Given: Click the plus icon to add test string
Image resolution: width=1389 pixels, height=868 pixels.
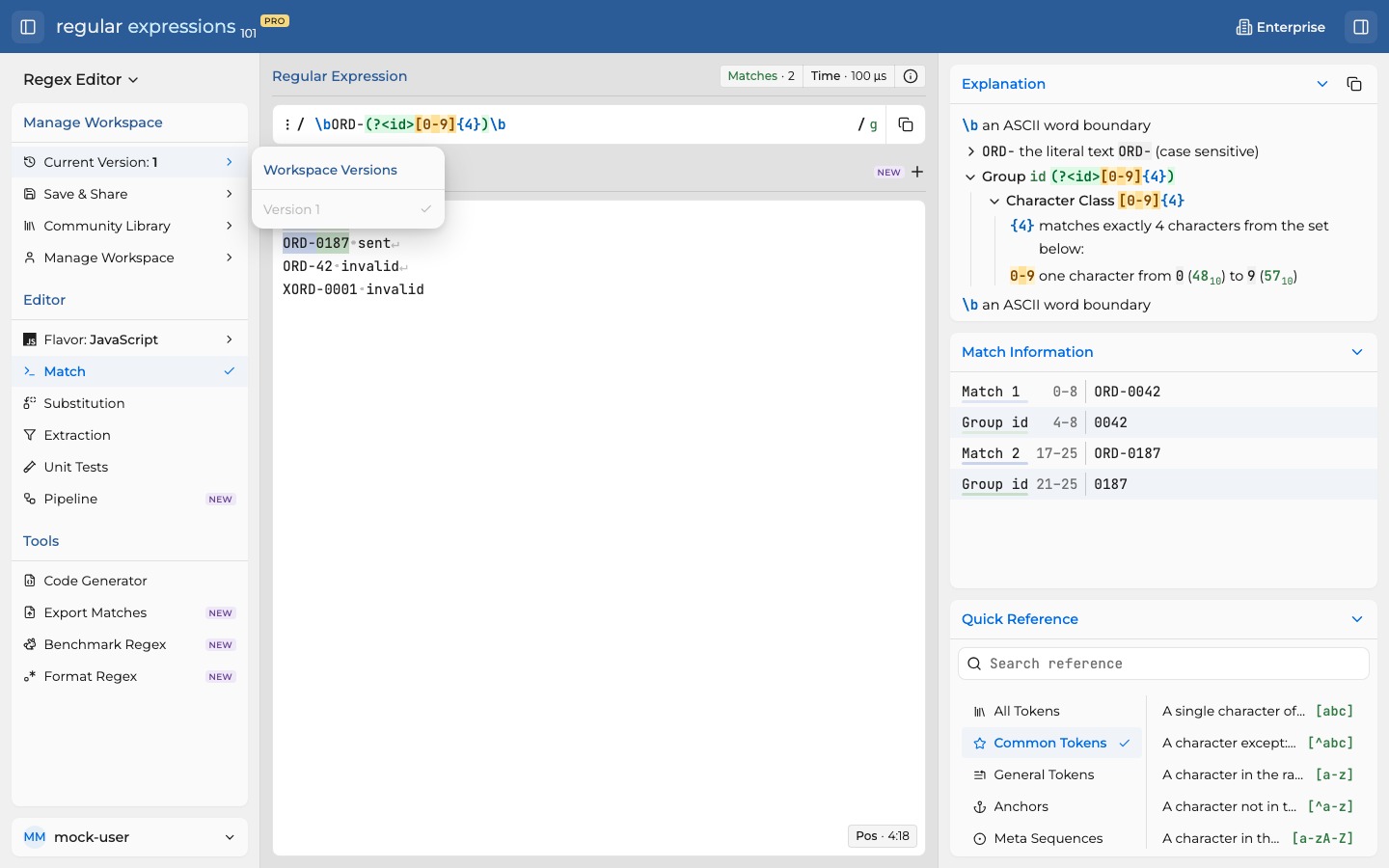Looking at the screenshot, I should coord(917,172).
